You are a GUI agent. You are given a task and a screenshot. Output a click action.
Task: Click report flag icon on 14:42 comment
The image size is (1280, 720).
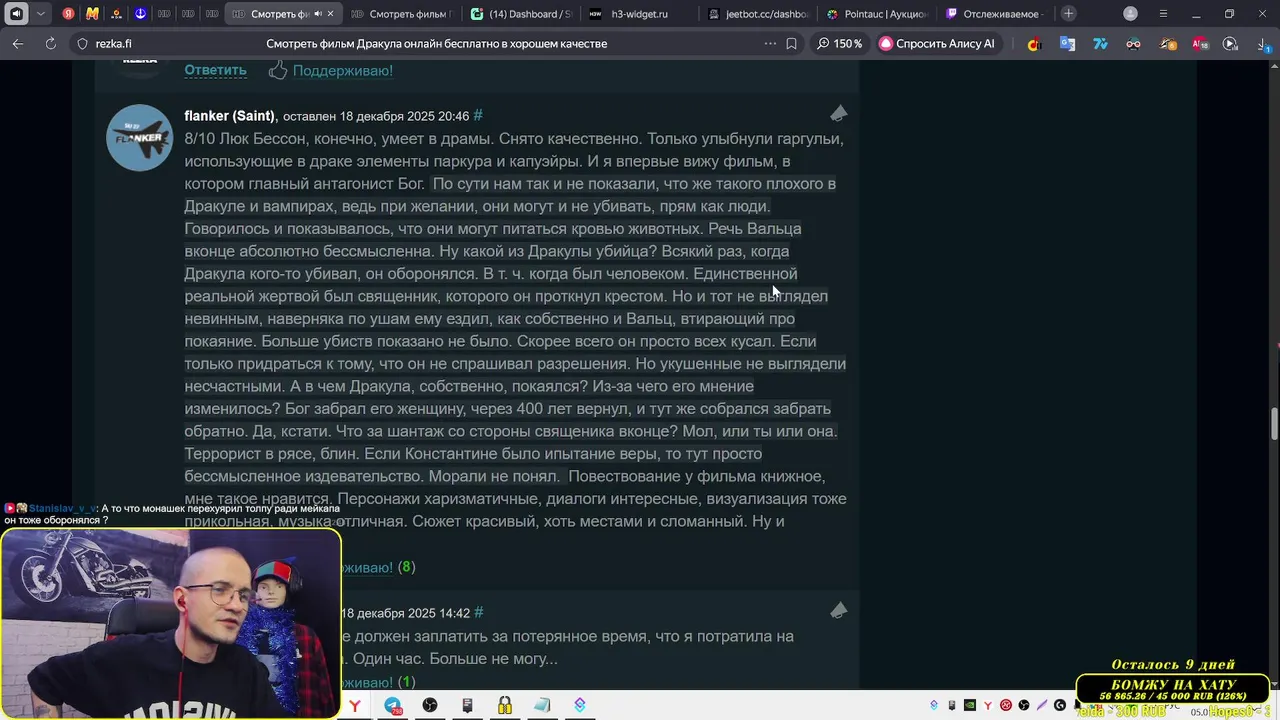click(839, 610)
